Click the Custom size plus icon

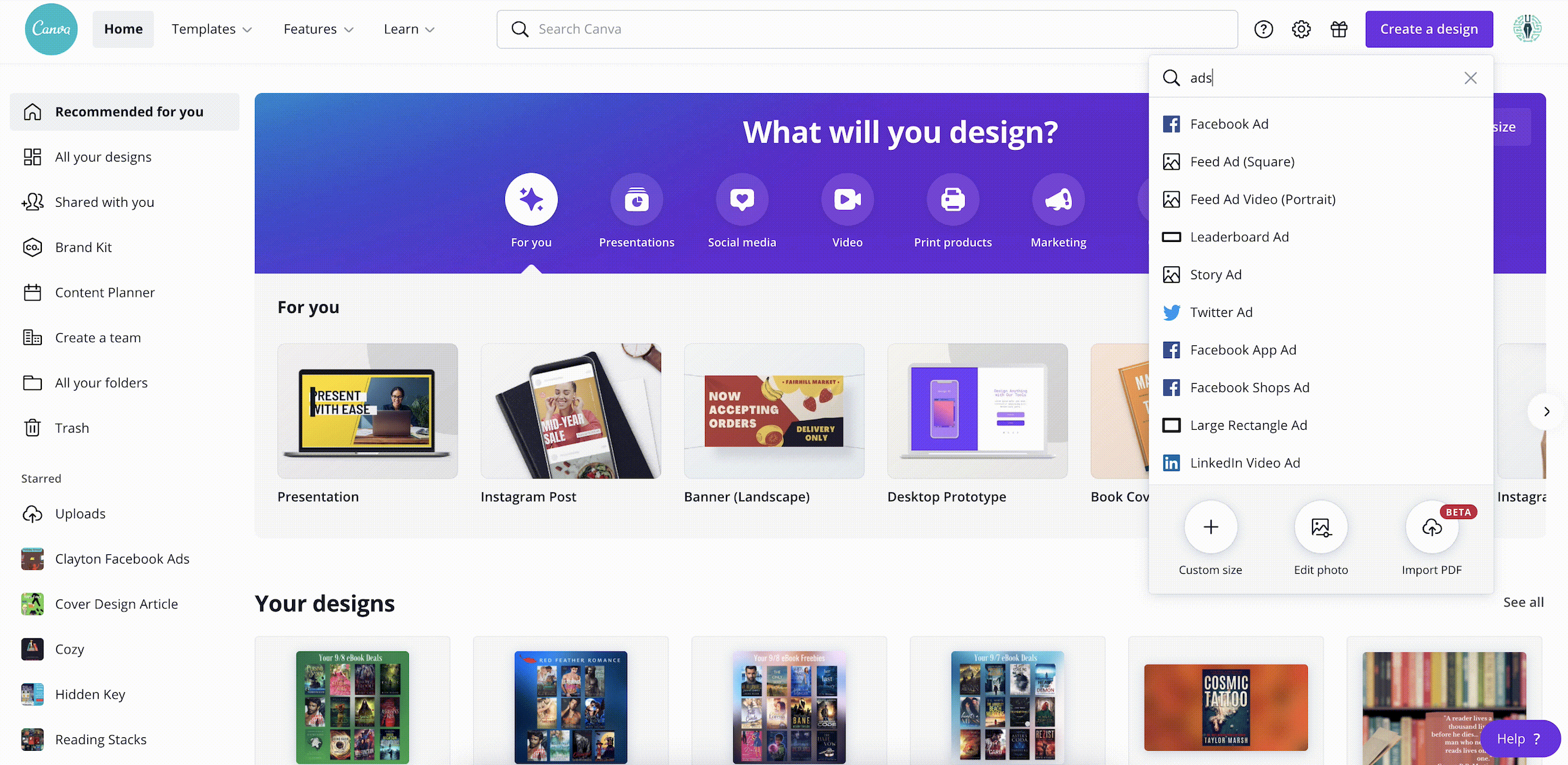coord(1210,527)
